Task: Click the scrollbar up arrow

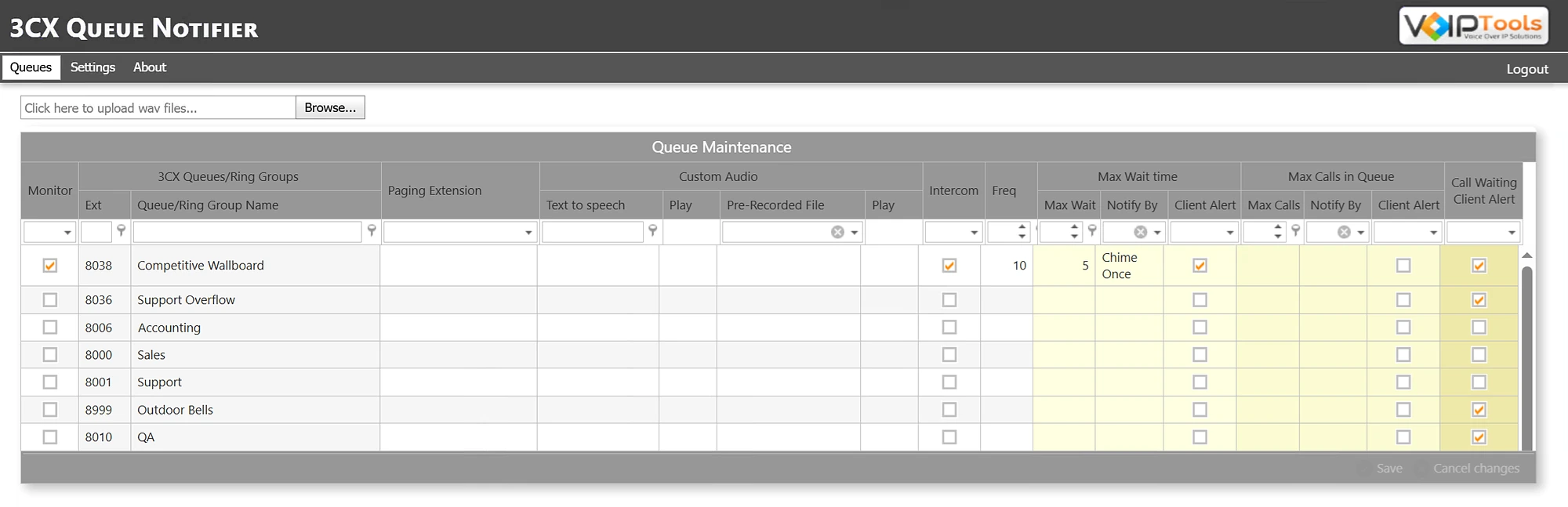Action: 1526,255
